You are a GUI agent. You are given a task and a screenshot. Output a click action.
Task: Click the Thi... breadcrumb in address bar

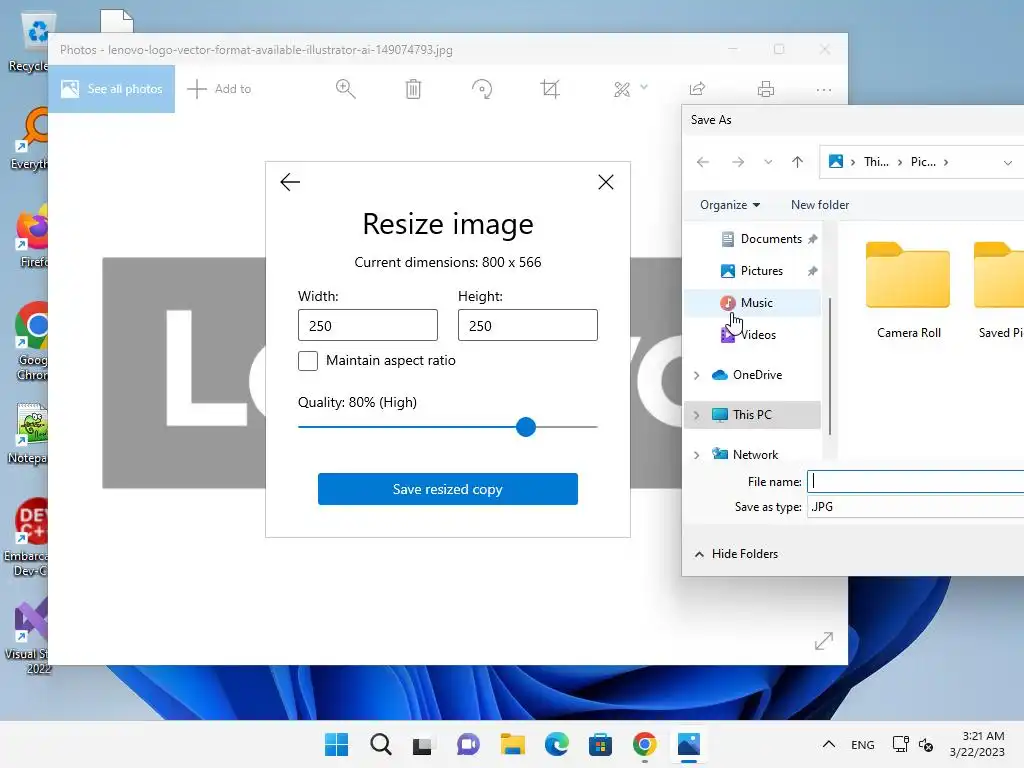(x=876, y=162)
